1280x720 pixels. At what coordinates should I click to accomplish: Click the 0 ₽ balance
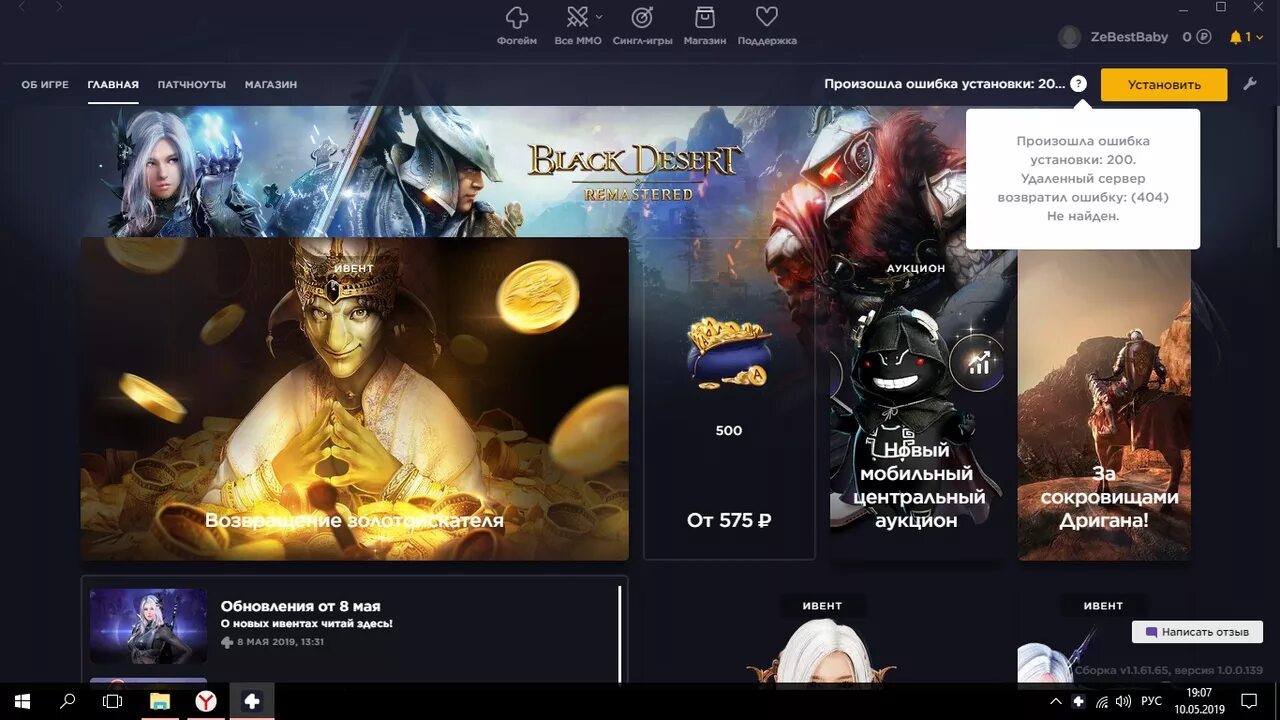(1197, 37)
